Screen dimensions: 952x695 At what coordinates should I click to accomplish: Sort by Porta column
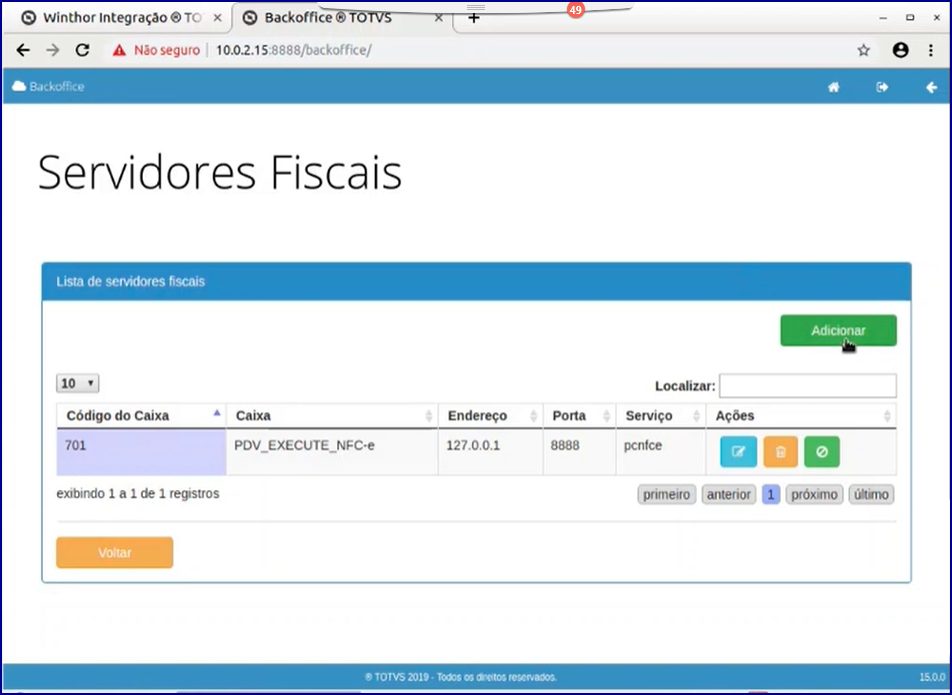pyautogui.click(x=579, y=416)
